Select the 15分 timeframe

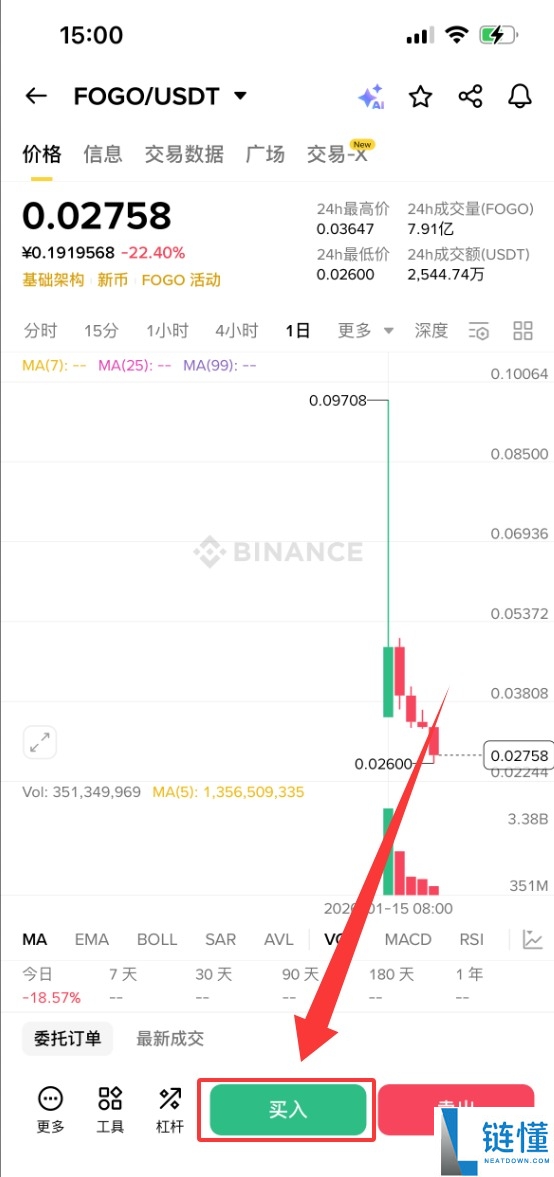click(101, 330)
